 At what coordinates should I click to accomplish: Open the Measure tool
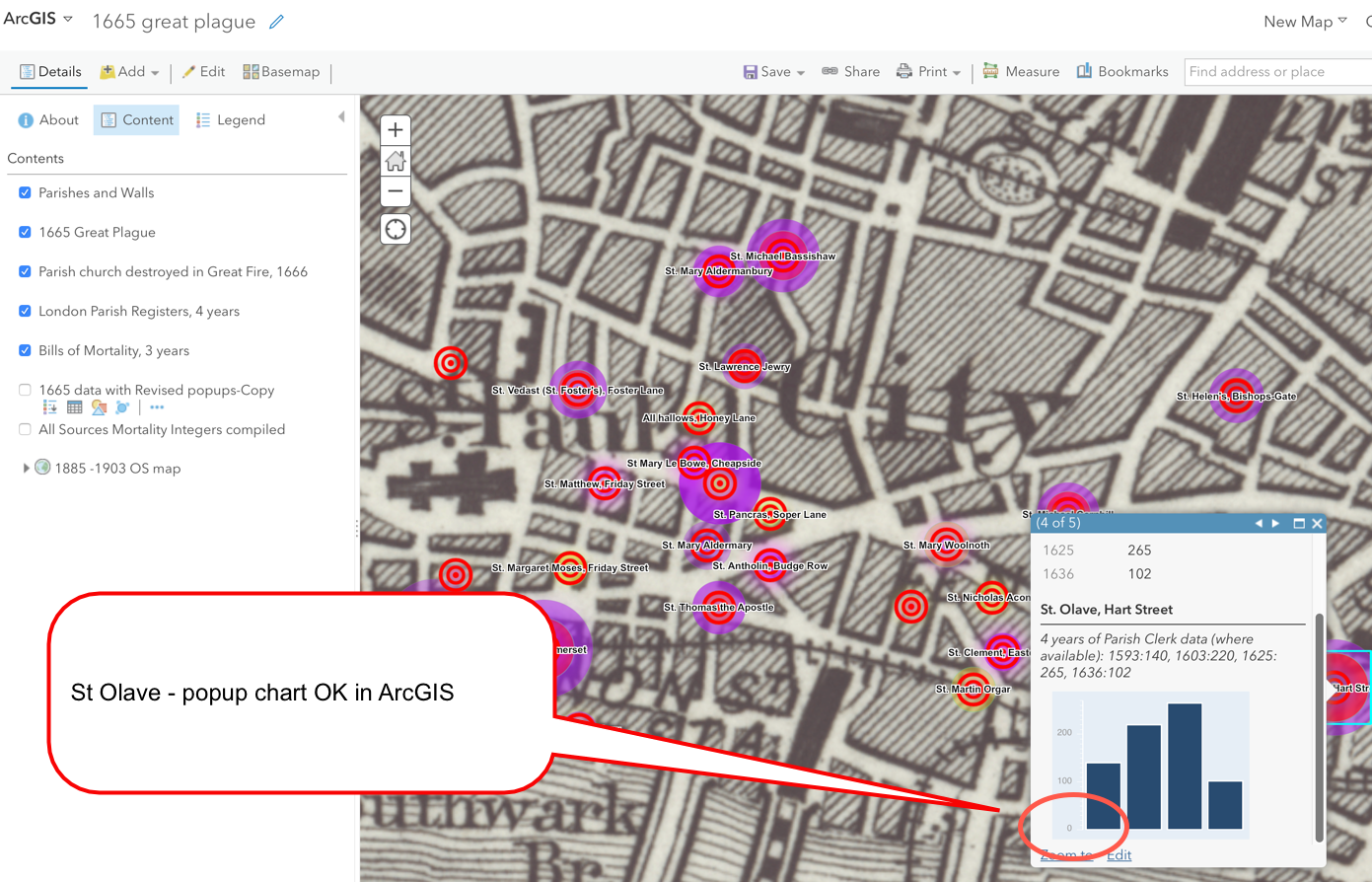point(1021,71)
